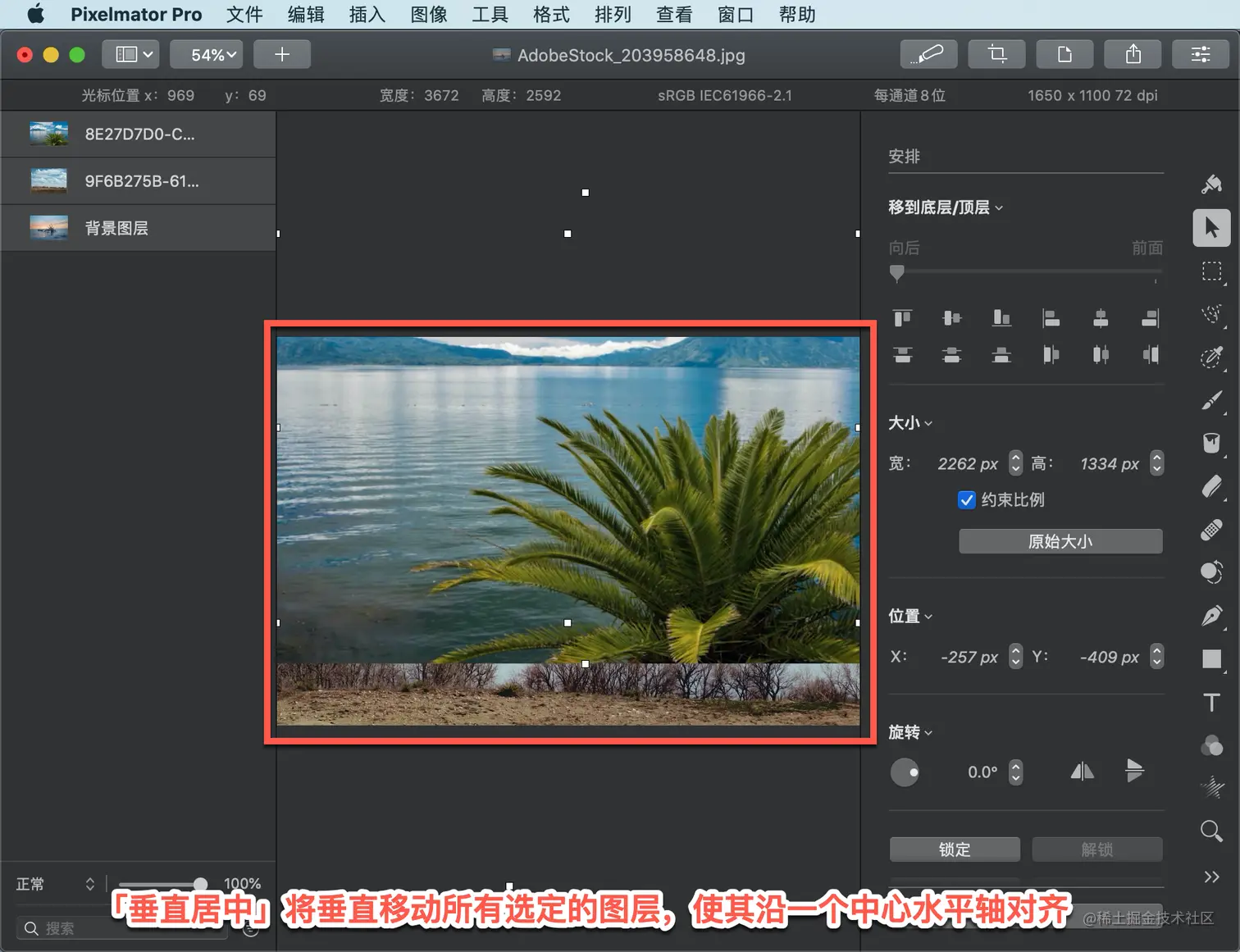
Task: Open the 图像 menu
Action: pos(429,15)
